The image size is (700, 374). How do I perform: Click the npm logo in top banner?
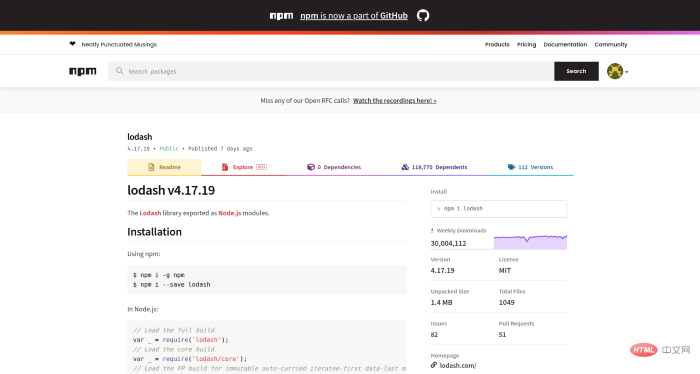(x=281, y=16)
